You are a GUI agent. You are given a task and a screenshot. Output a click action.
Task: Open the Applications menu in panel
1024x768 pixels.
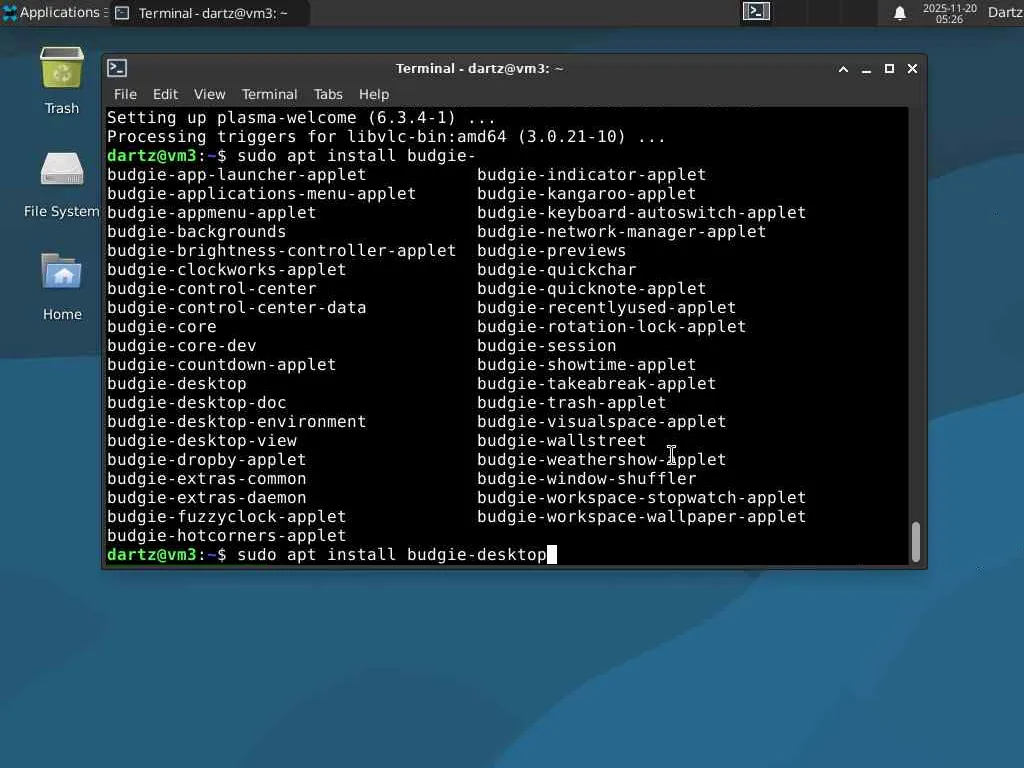(54, 12)
